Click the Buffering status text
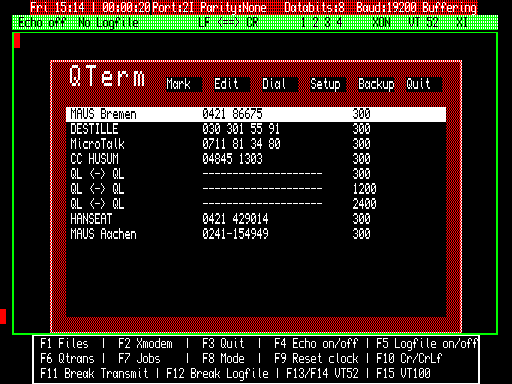Viewport: 512px width, 384px height. (x=450, y=7)
